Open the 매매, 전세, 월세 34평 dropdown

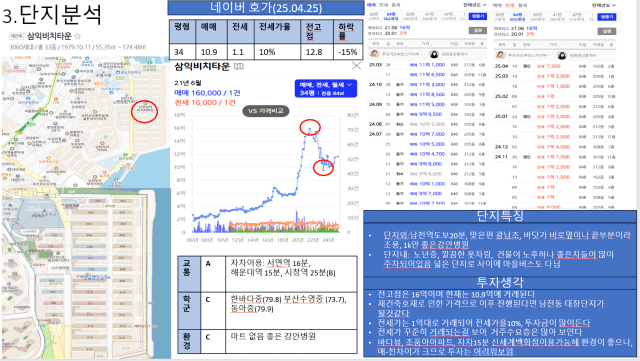point(326,88)
